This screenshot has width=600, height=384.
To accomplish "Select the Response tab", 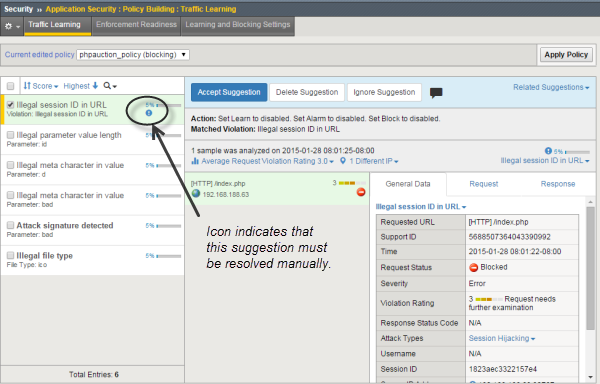I will [x=558, y=184].
